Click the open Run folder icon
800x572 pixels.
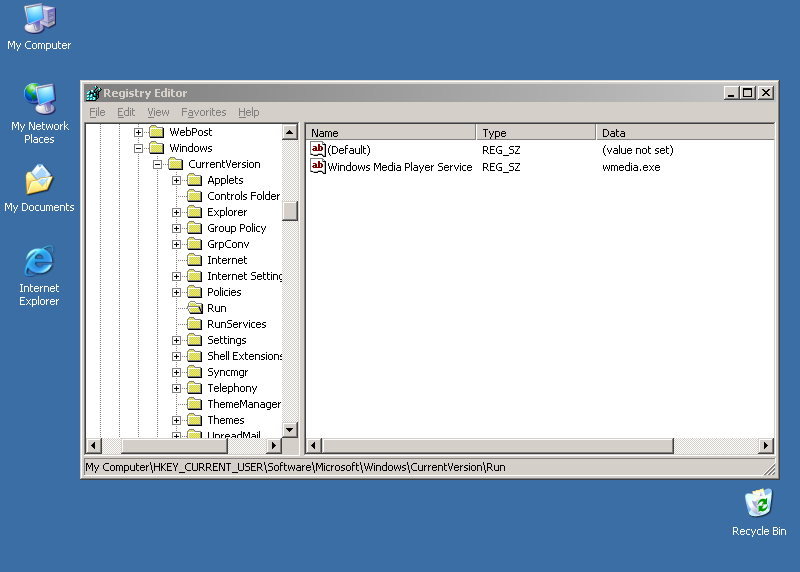(x=195, y=308)
